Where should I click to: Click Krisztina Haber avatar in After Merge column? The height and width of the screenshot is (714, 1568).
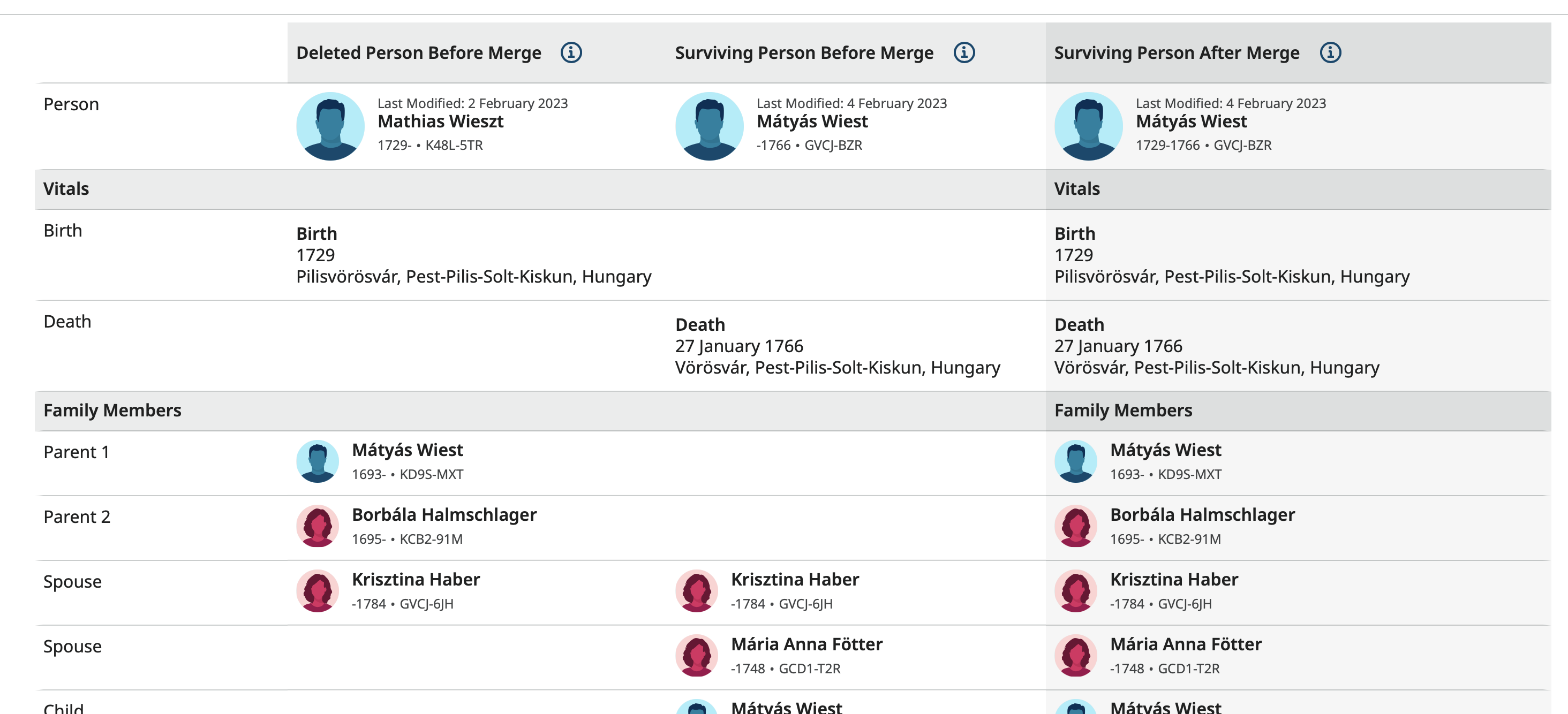click(x=1076, y=591)
